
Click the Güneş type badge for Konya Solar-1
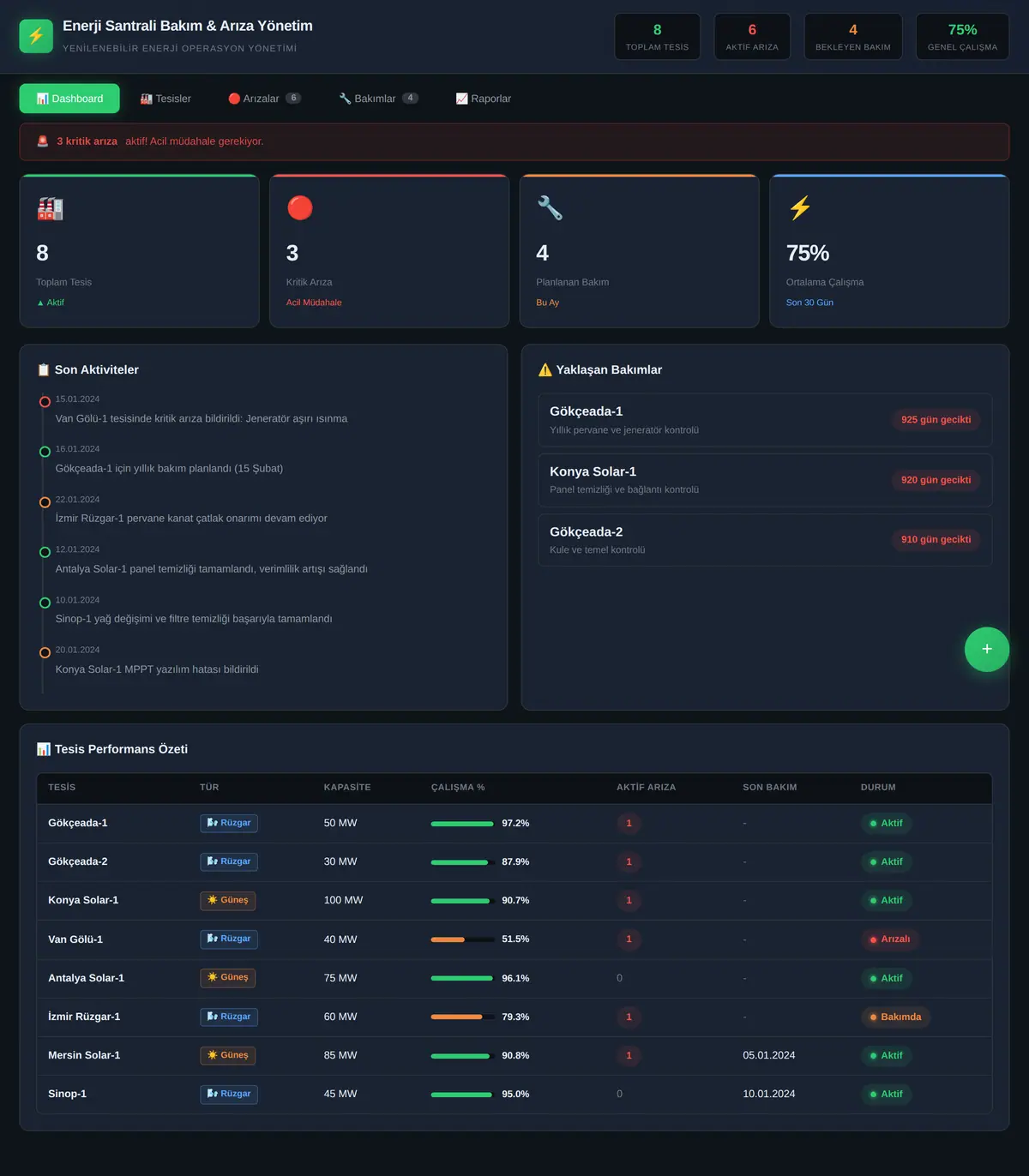228,900
